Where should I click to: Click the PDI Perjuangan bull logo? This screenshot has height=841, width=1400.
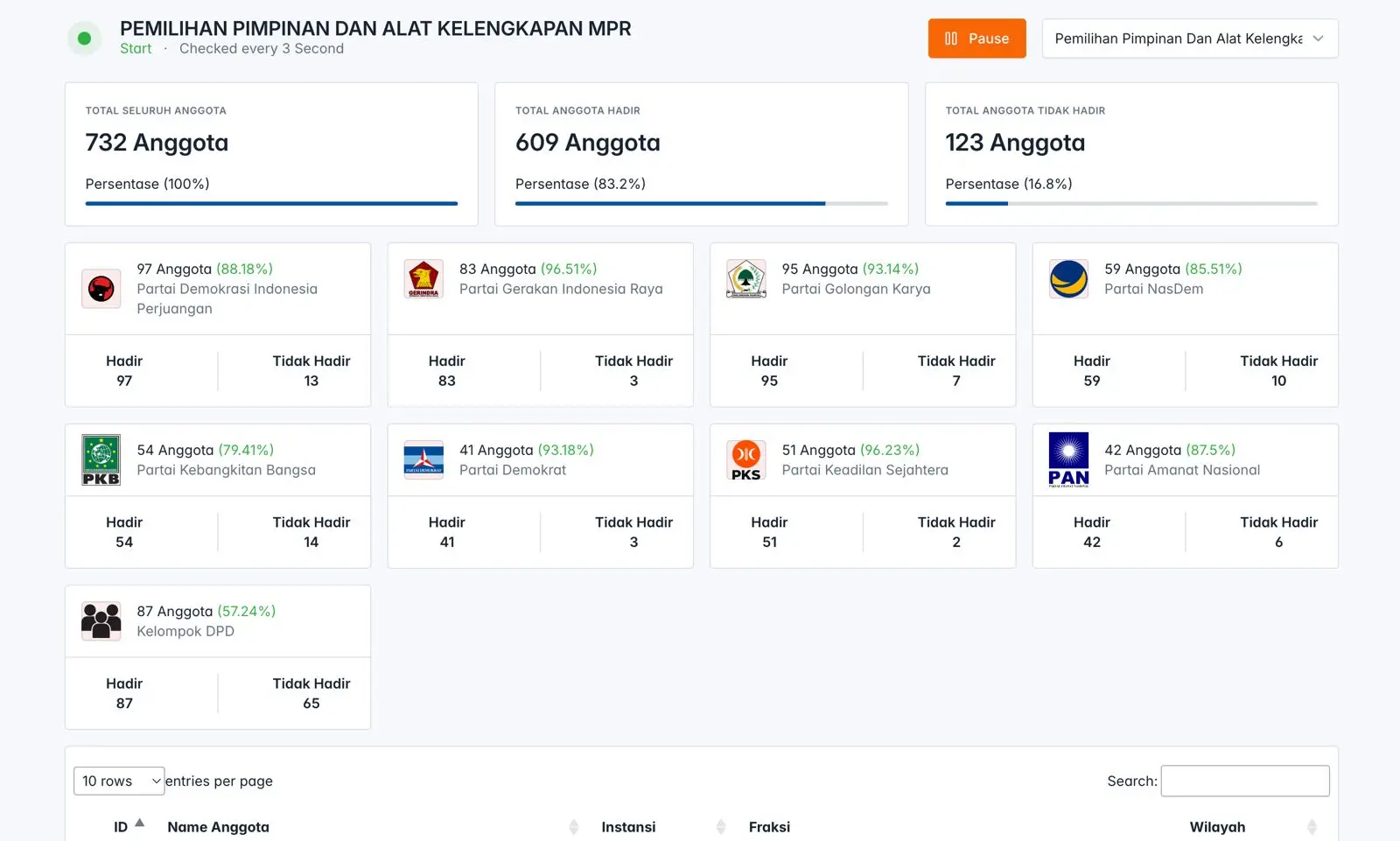(101, 288)
